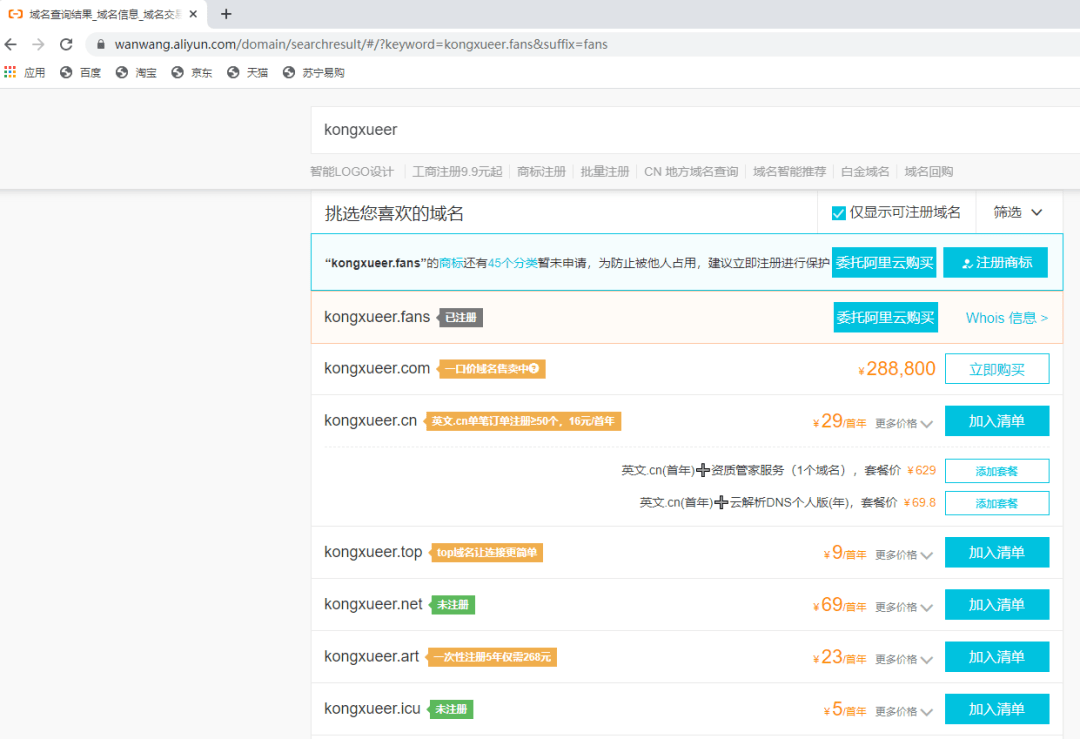Open 智能LOGO设计 link
Screen dimensions: 1080x739
(352, 171)
